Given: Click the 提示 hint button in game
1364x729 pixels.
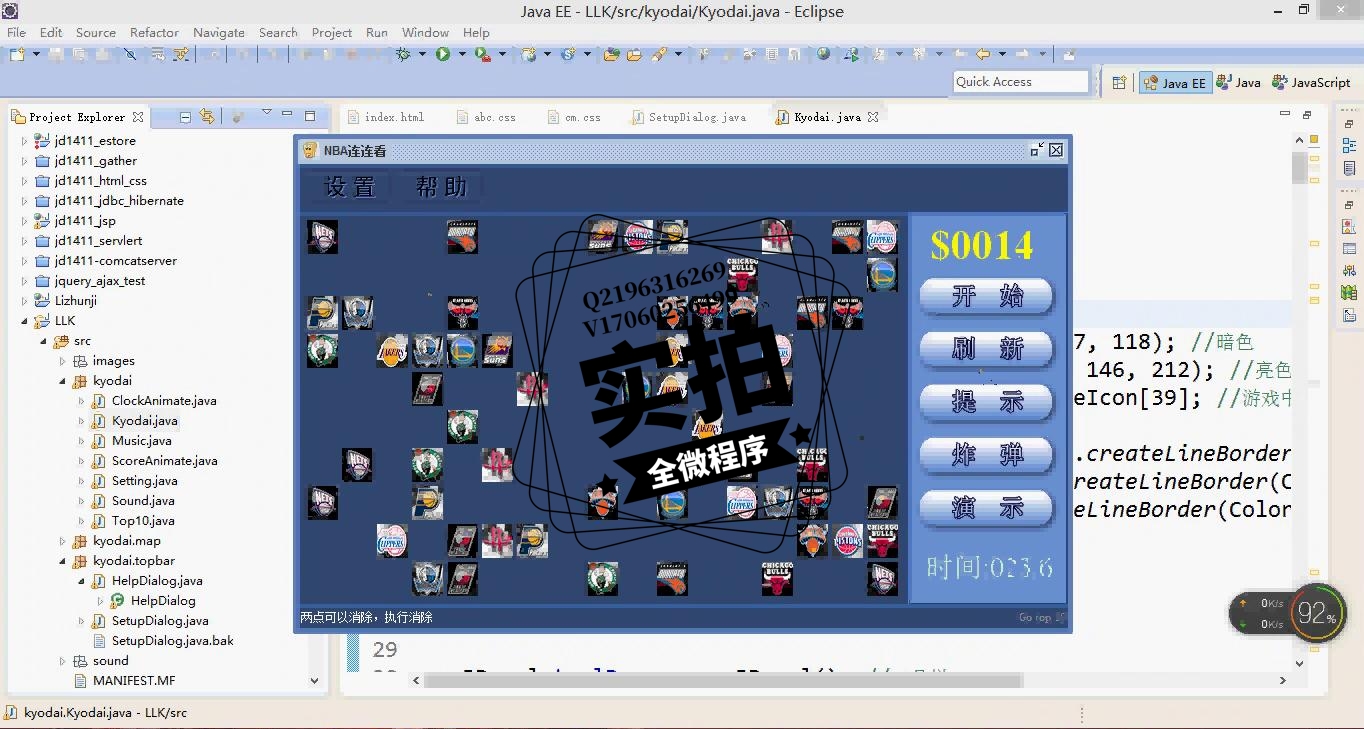Looking at the screenshot, I should [986, 402].
